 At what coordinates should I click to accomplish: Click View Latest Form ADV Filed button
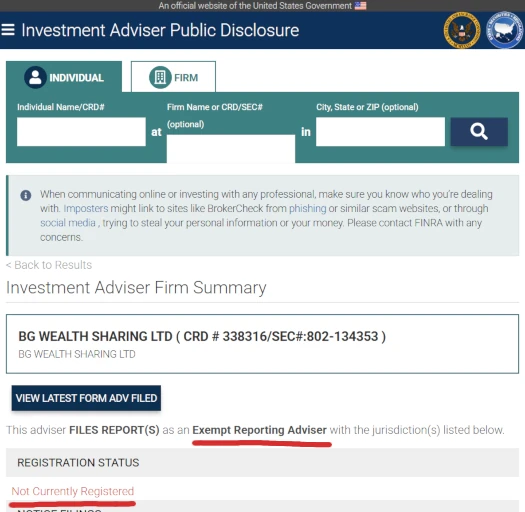point(86,398)
